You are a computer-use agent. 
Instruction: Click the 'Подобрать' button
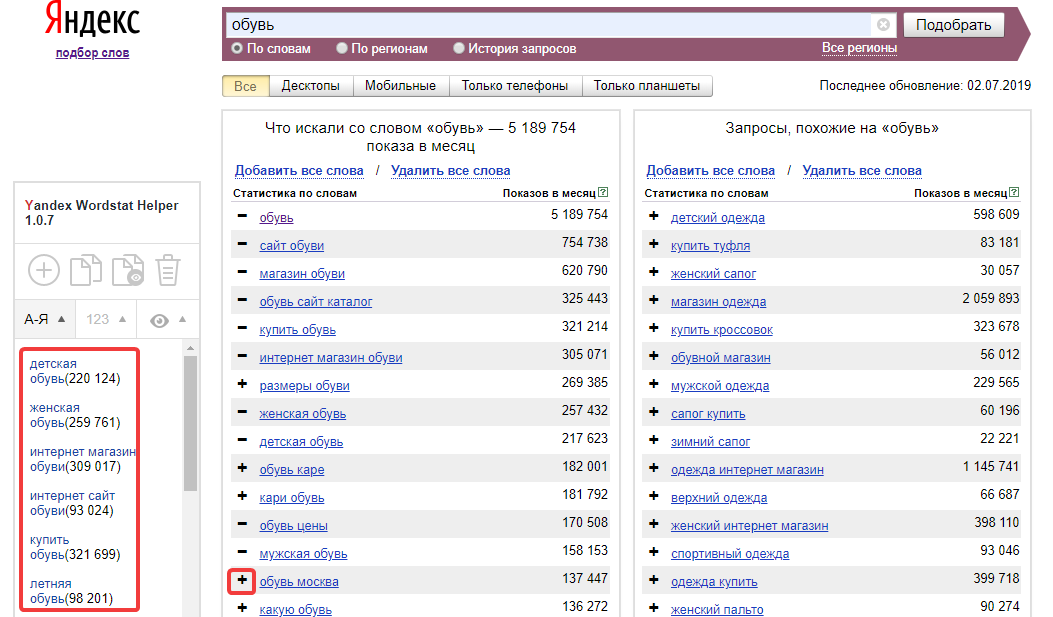[954, 25]
